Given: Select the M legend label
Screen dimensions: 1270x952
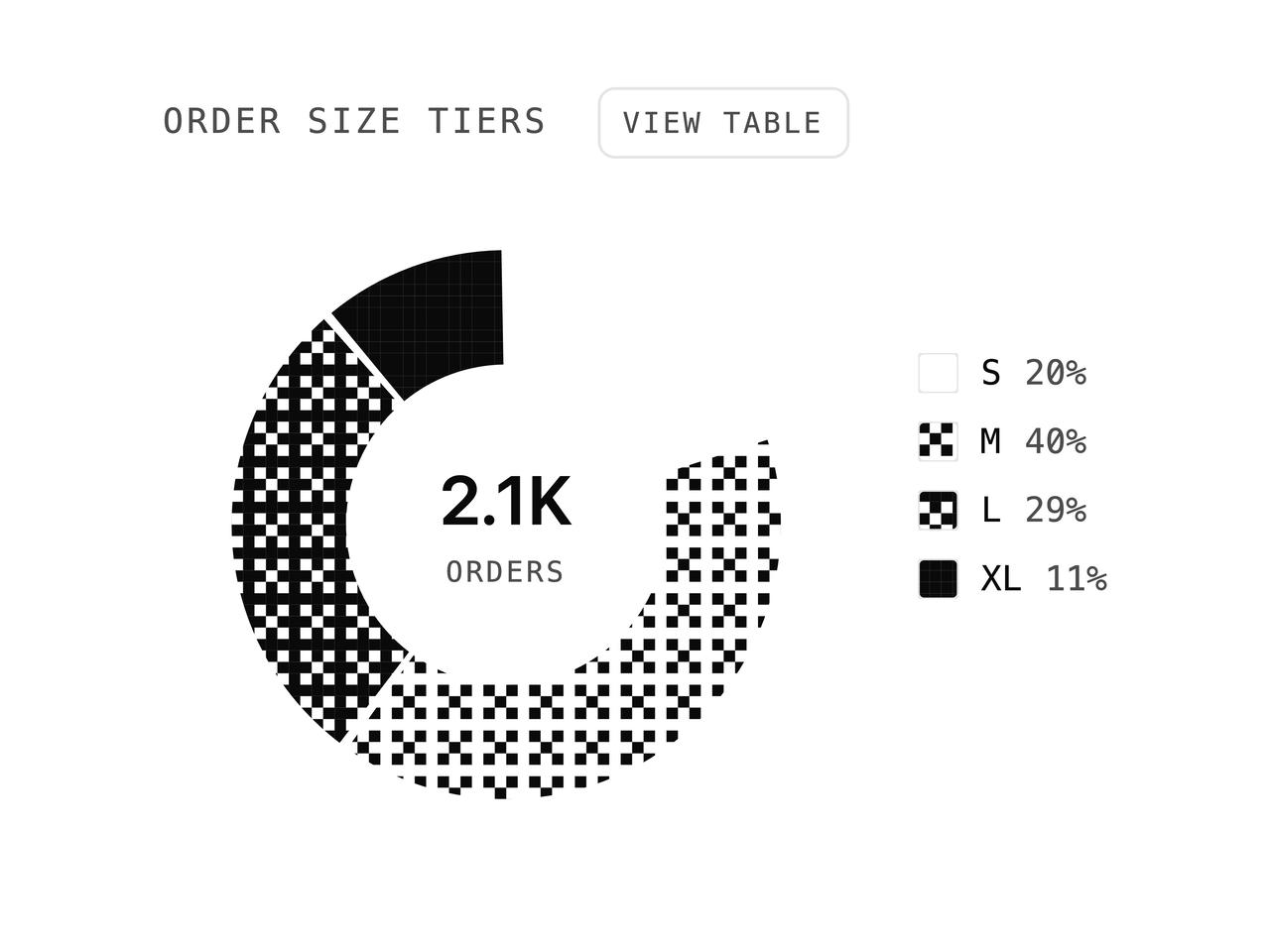Looking at the screenshot, I should (990, 441).
